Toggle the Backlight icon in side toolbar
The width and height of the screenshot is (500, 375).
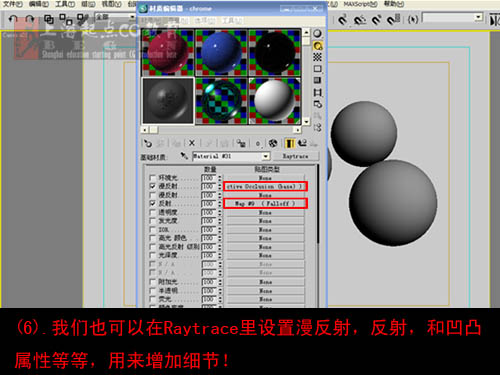pyautogui.click(x=318, y=46)
